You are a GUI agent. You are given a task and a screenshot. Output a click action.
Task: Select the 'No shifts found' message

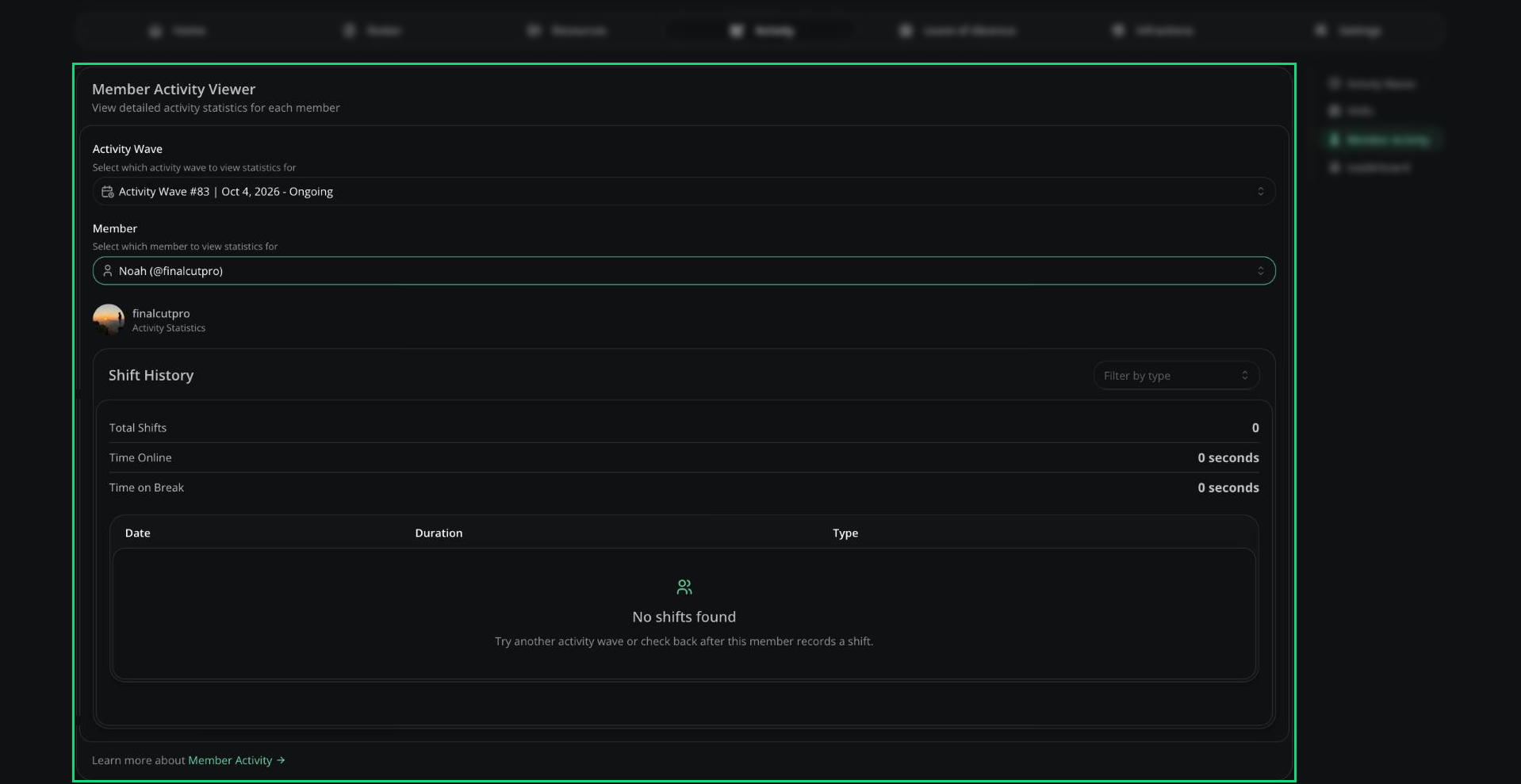tap(684, 617)
